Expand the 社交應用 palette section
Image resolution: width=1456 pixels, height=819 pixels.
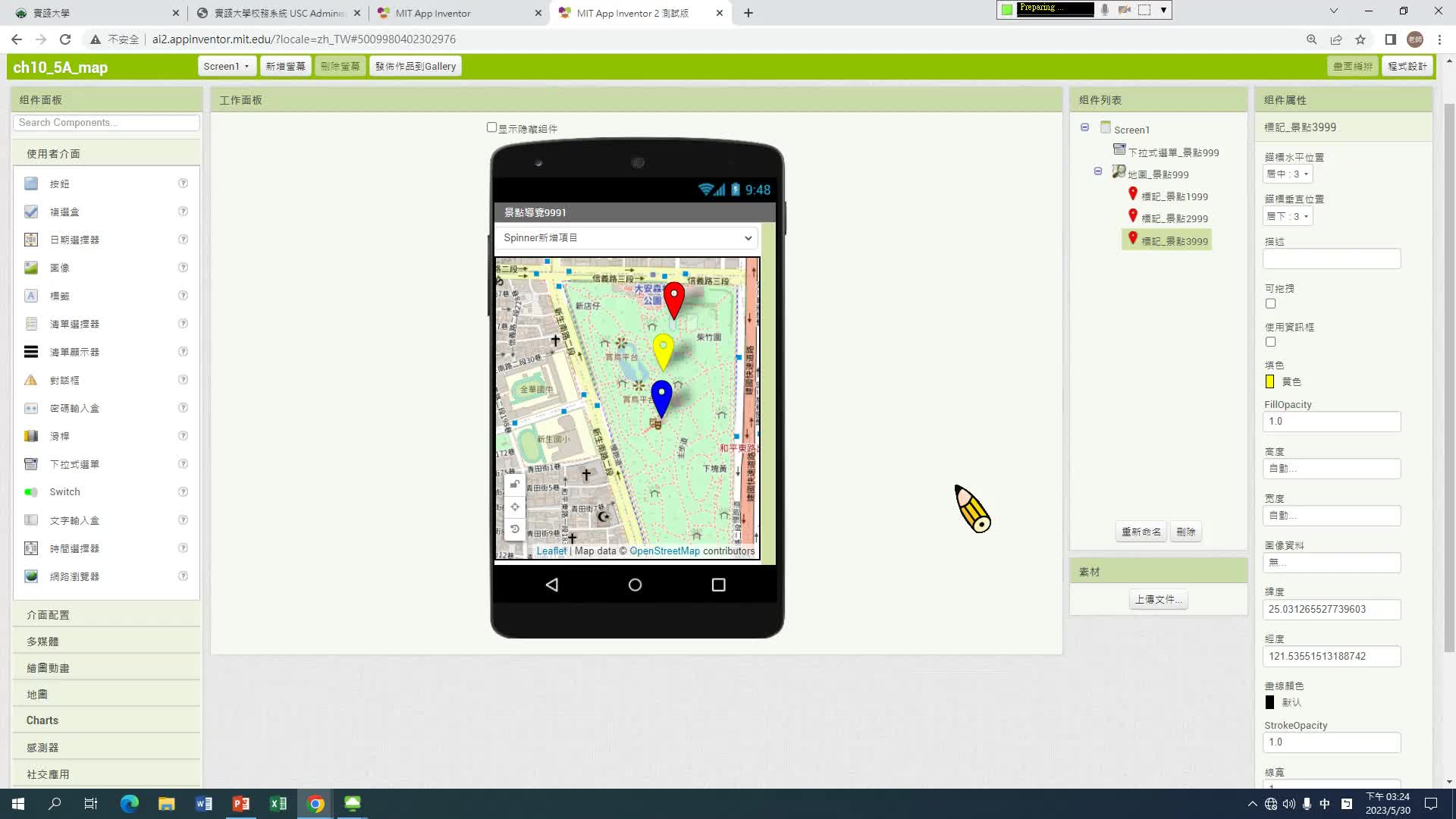(106, 774)
